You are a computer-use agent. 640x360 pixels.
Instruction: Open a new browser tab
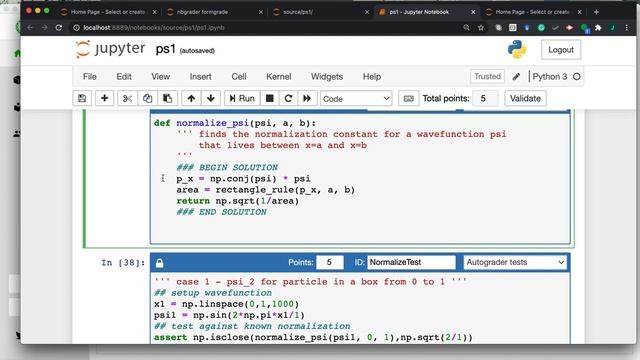tap(596, 12)
